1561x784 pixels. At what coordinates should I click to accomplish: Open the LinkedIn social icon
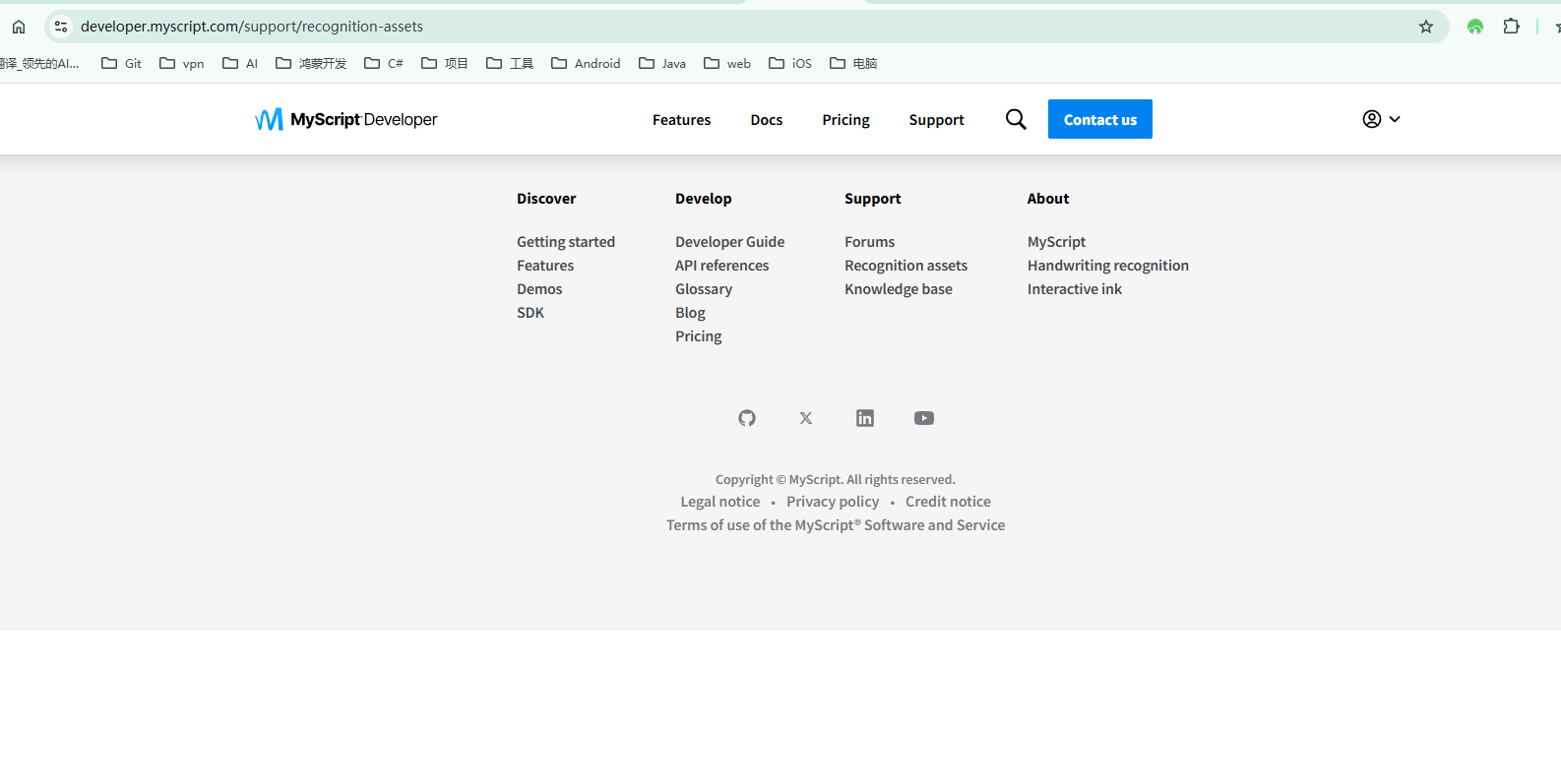coord(865,418)
